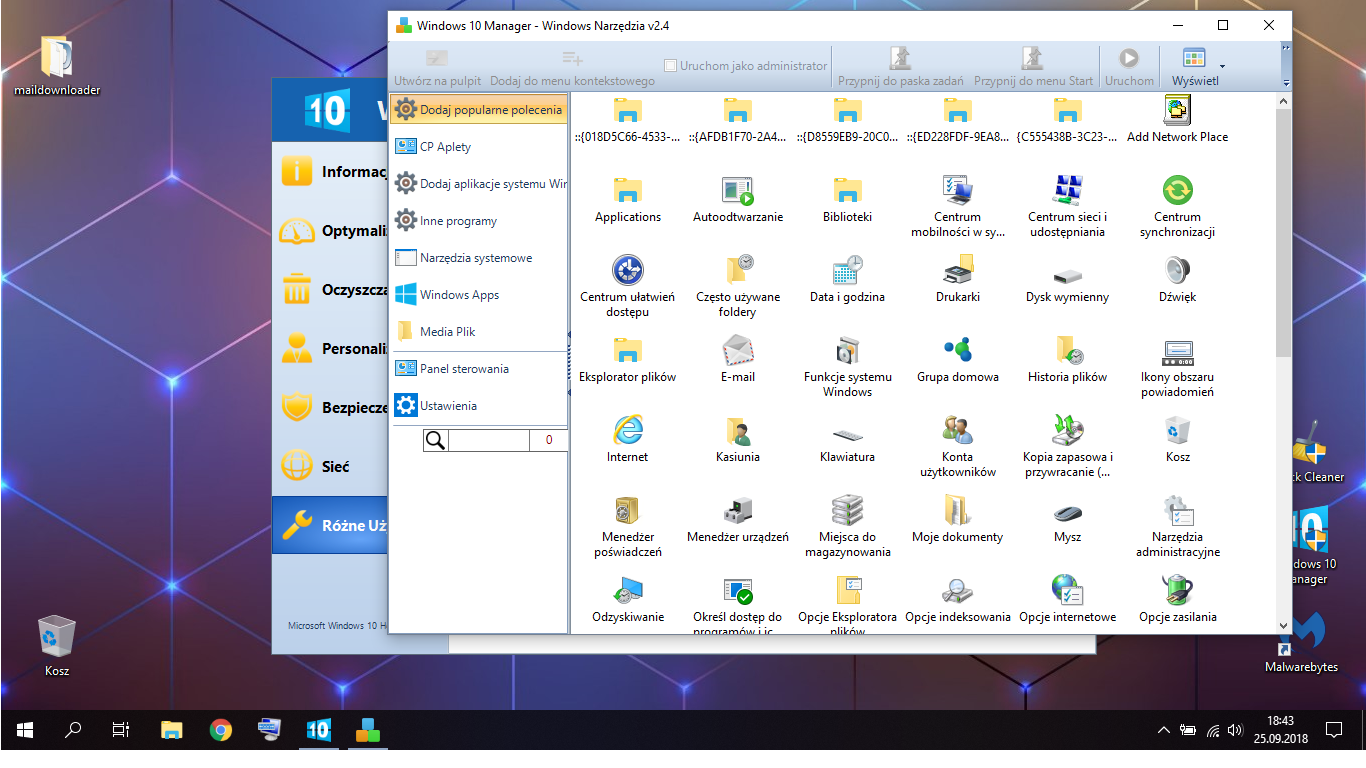Select Malwarebytes desktop shortcut

coord(1301,642)
